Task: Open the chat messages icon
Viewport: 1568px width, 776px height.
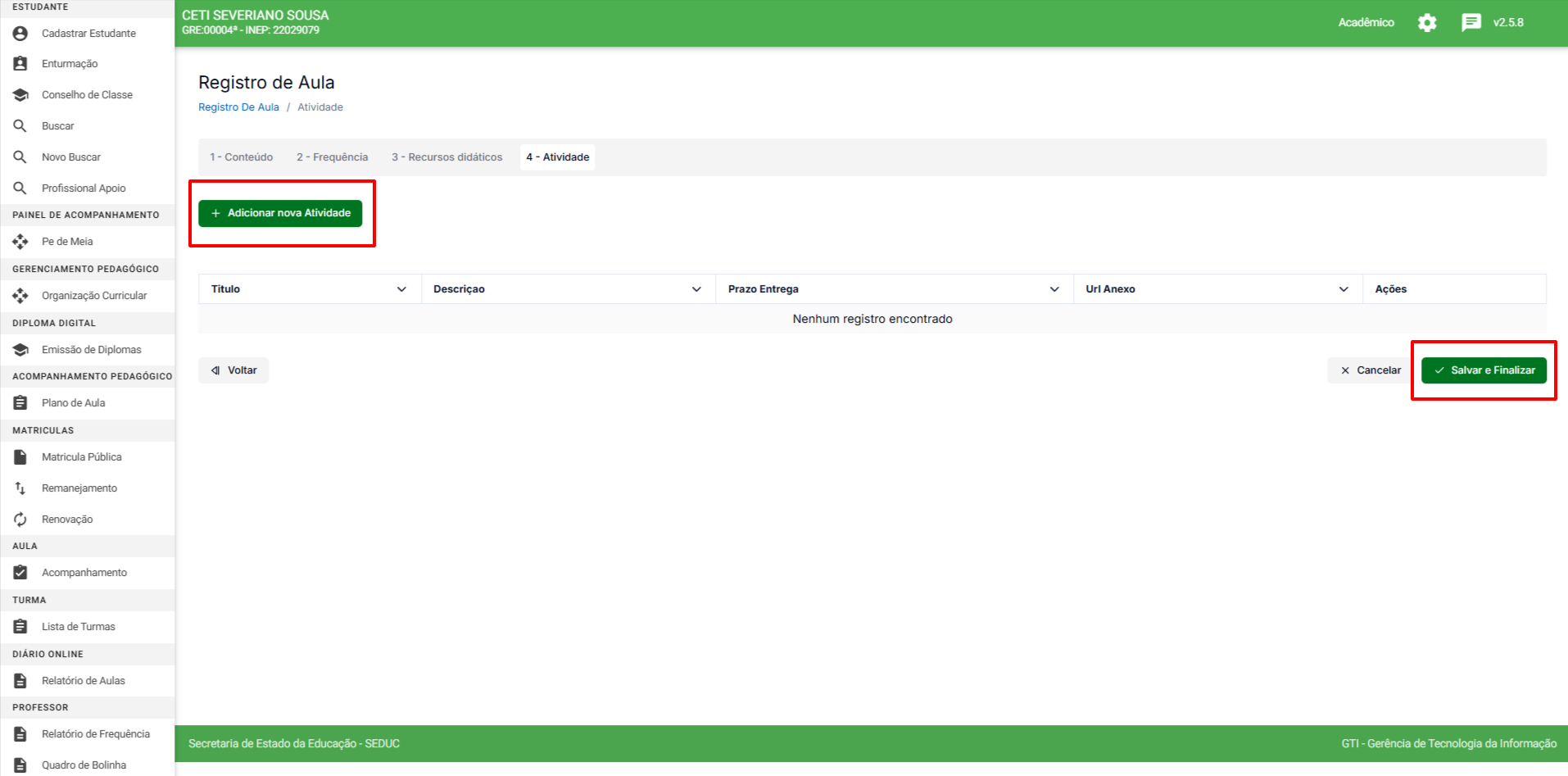Action: pos(1471,23)
